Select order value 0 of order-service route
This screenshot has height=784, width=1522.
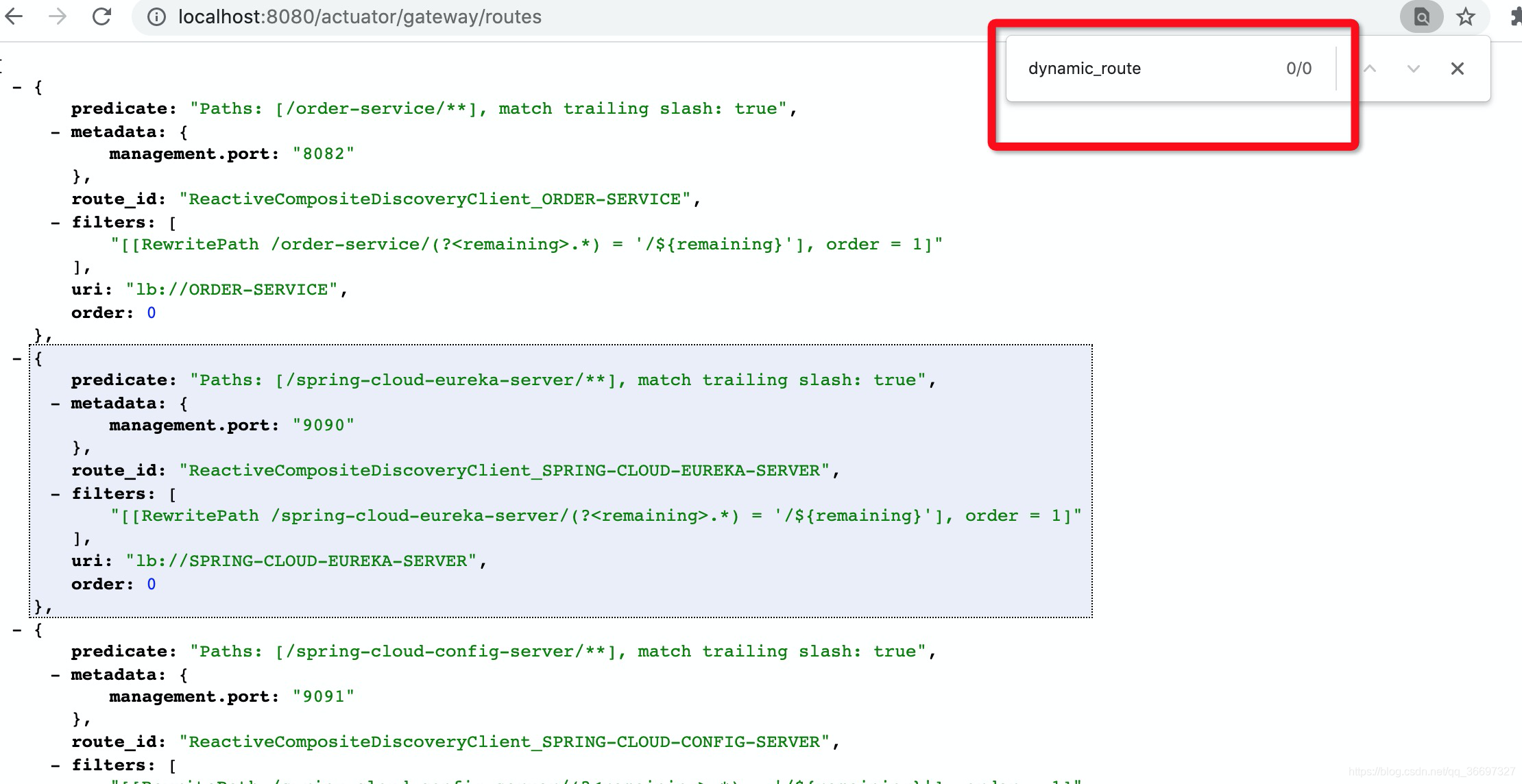(152, 313)
